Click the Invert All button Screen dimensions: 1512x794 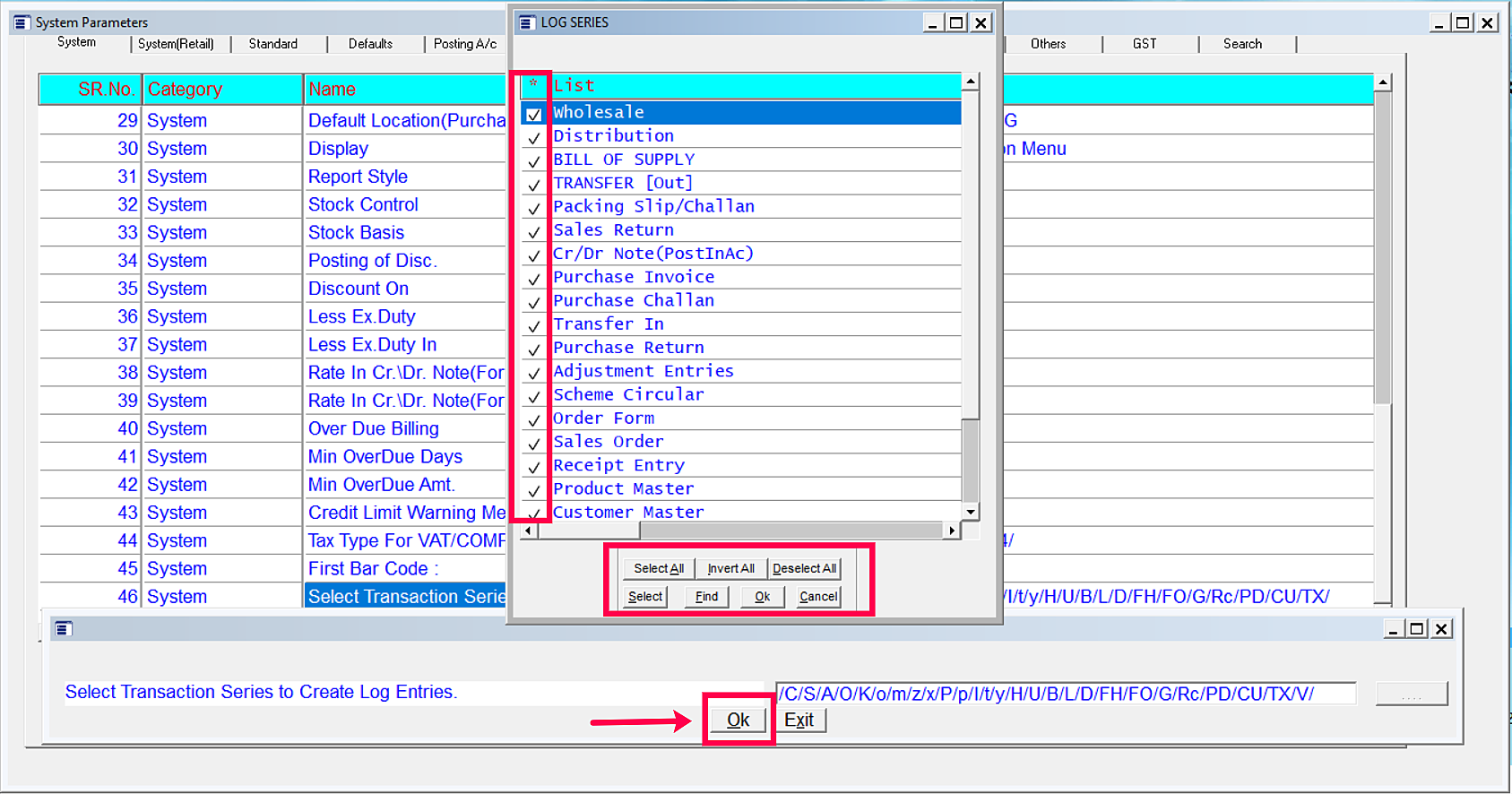(x=730, y=568)
